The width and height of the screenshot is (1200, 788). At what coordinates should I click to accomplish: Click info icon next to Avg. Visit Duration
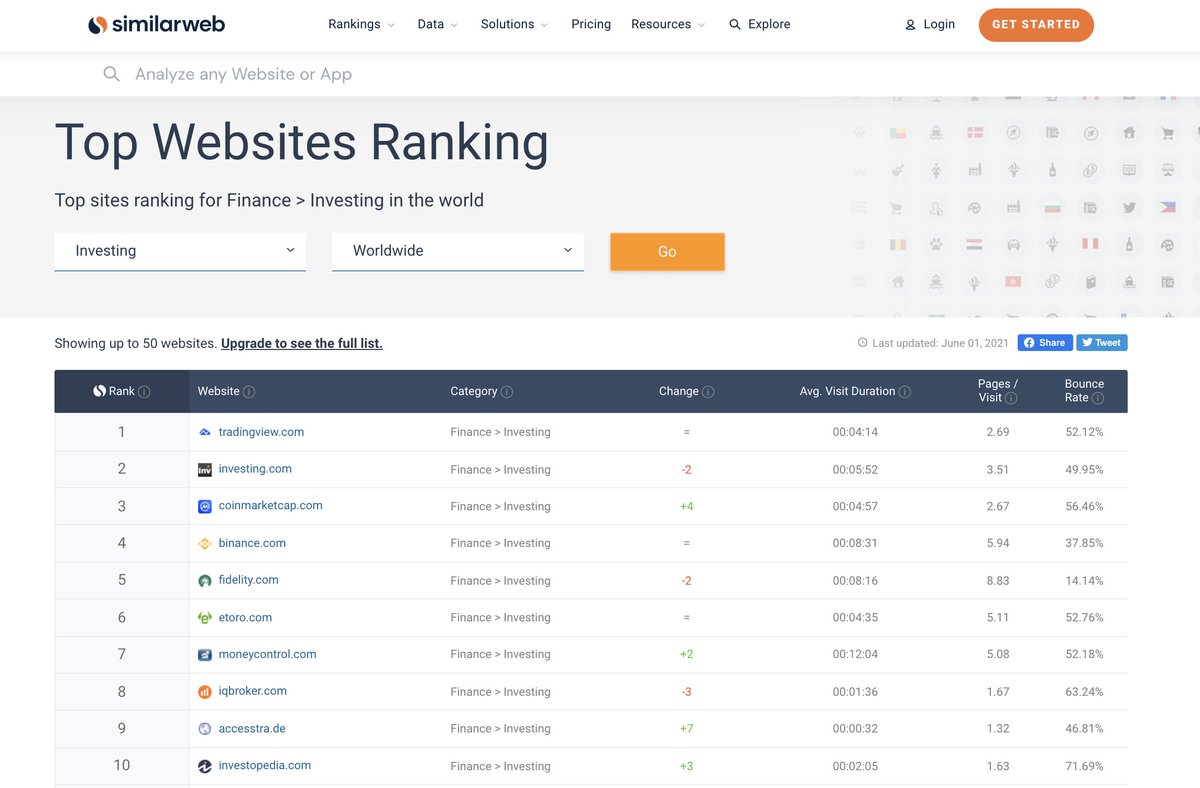[905, 392]
